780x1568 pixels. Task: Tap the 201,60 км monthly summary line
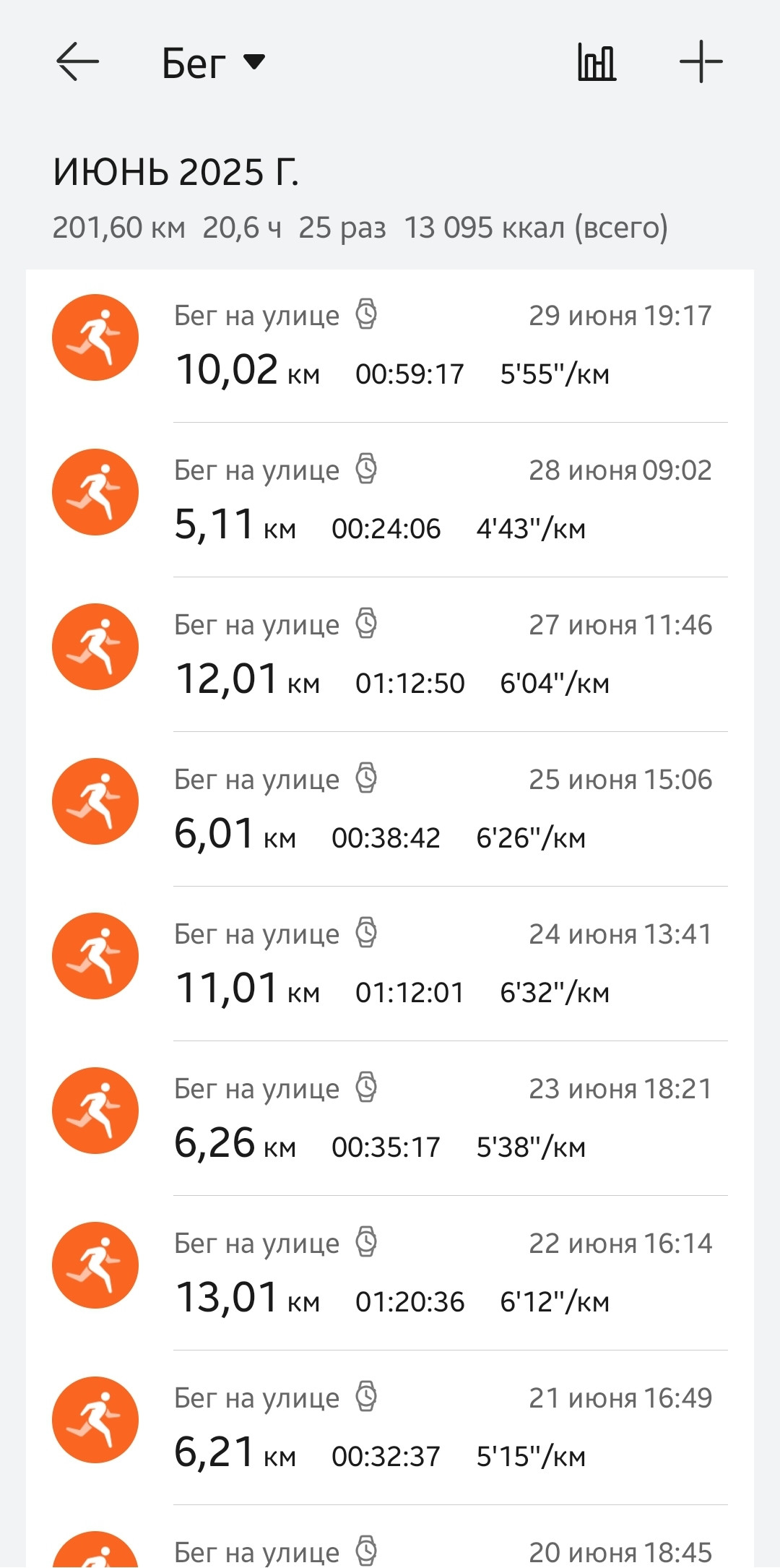[360, 228]
